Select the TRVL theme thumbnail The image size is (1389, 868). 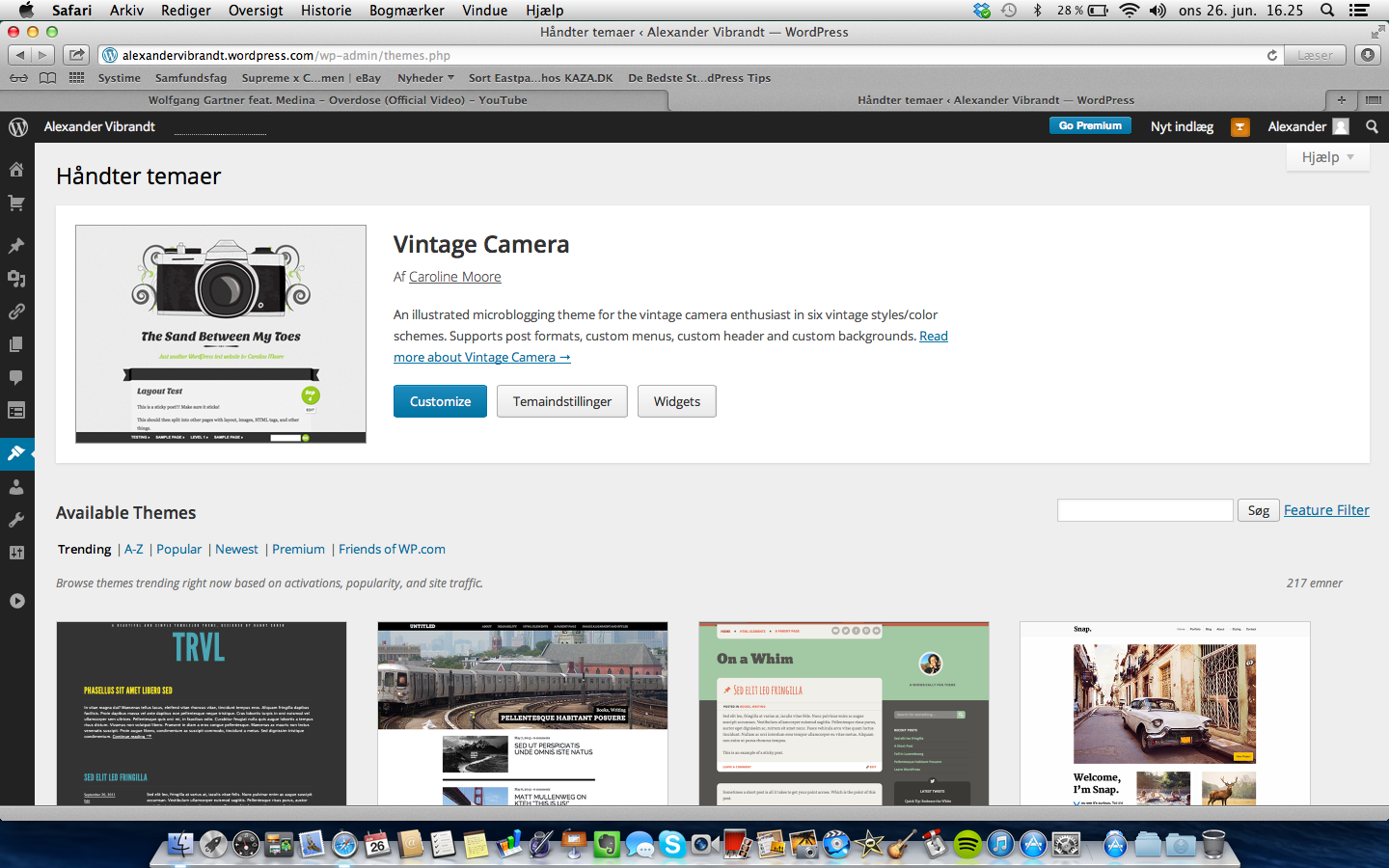click(202, 714)
